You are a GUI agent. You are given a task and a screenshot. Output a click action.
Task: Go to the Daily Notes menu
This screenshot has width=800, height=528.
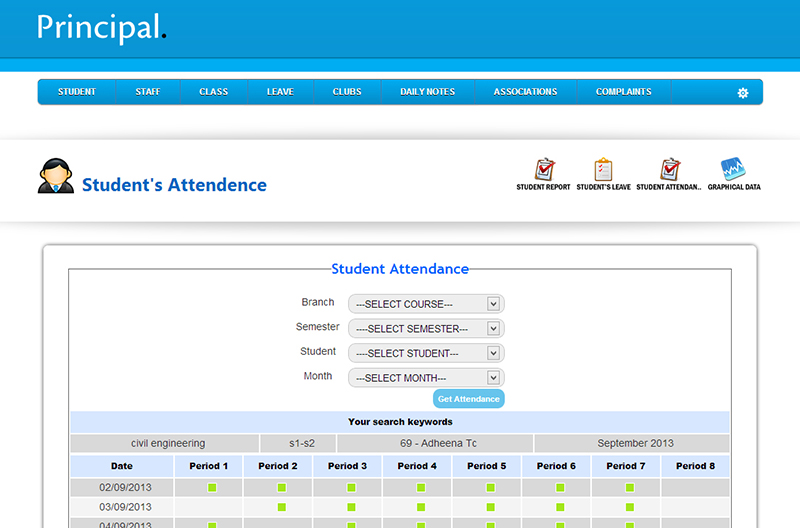point(427,92)
